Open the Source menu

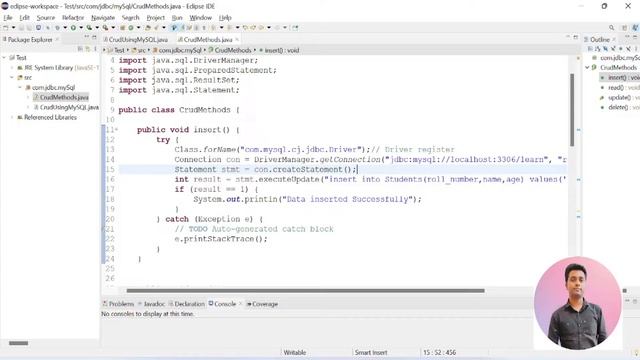[x=45, y=18]
